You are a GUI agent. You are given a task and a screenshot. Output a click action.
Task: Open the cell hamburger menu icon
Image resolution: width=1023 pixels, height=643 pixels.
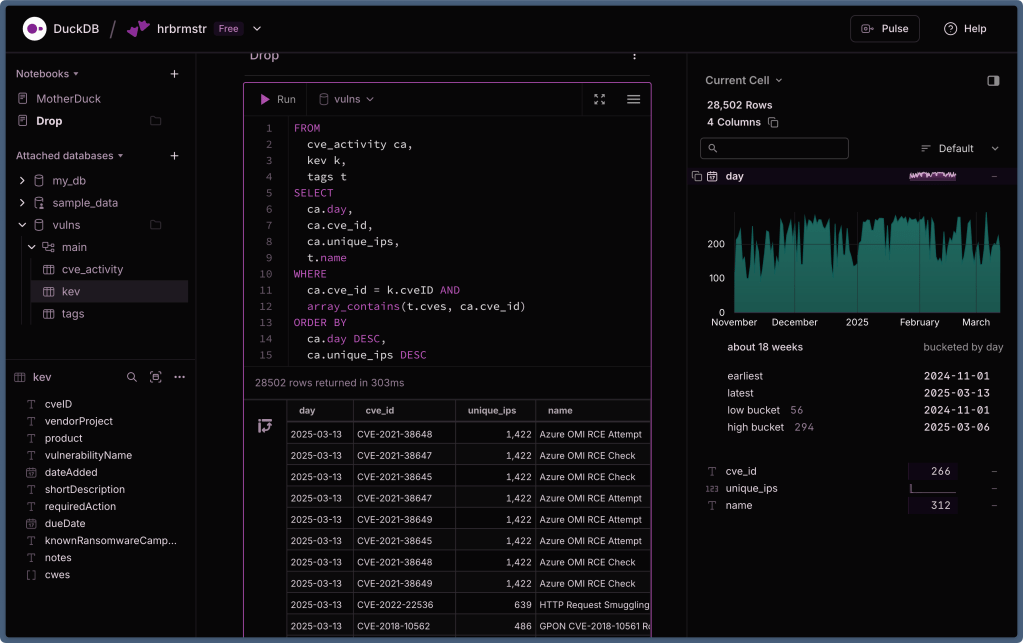pyautogui.click(x=633, y=99)
